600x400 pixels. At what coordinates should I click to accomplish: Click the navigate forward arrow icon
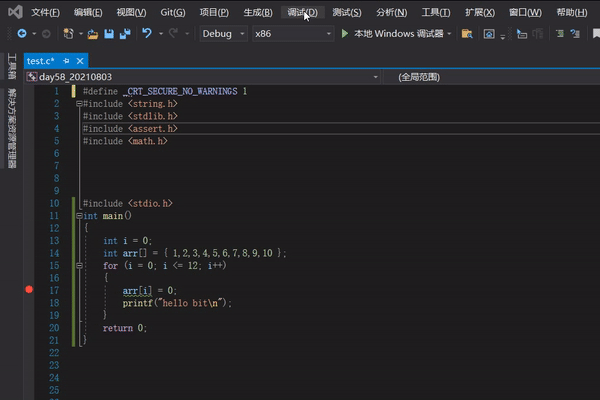tap(46, 34)
